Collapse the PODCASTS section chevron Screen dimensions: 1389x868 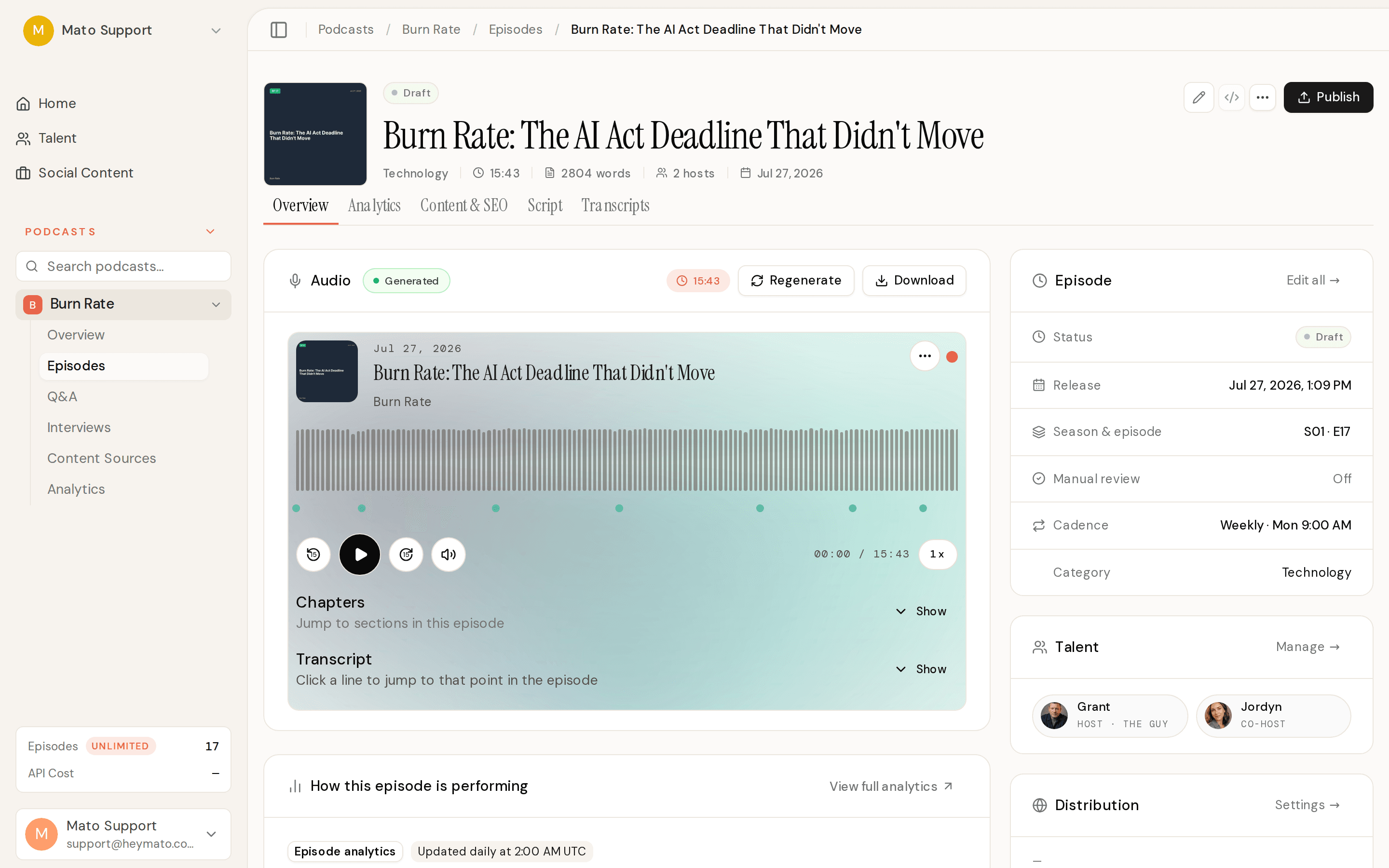click(x=210, y=231)
